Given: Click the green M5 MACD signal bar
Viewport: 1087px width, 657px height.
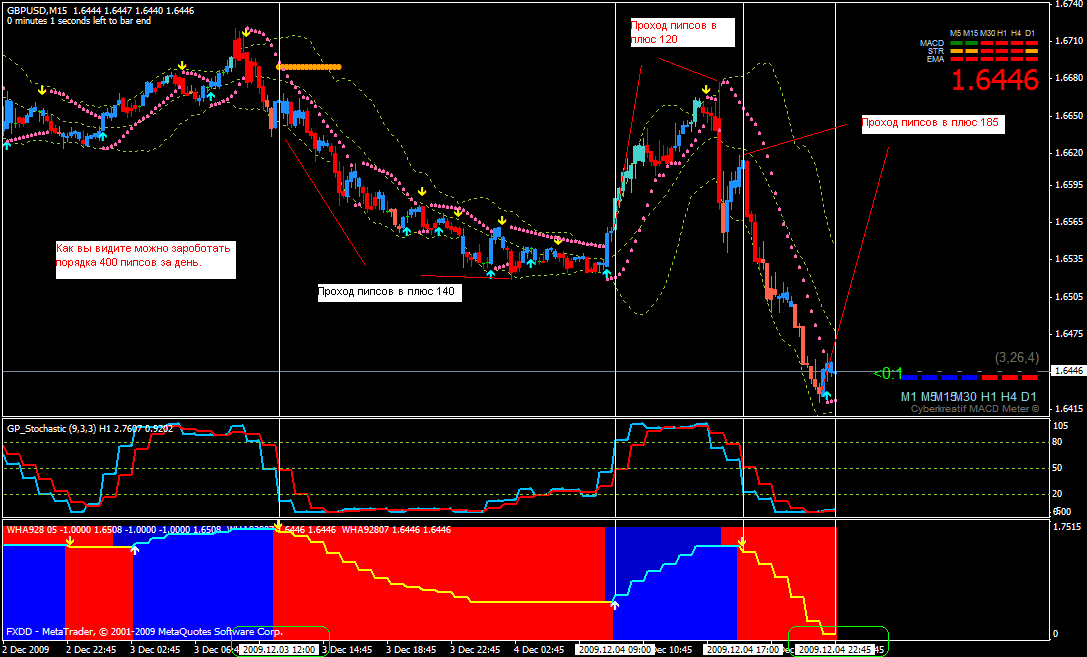Looking at the screenshot, I should tap(956, 43).
